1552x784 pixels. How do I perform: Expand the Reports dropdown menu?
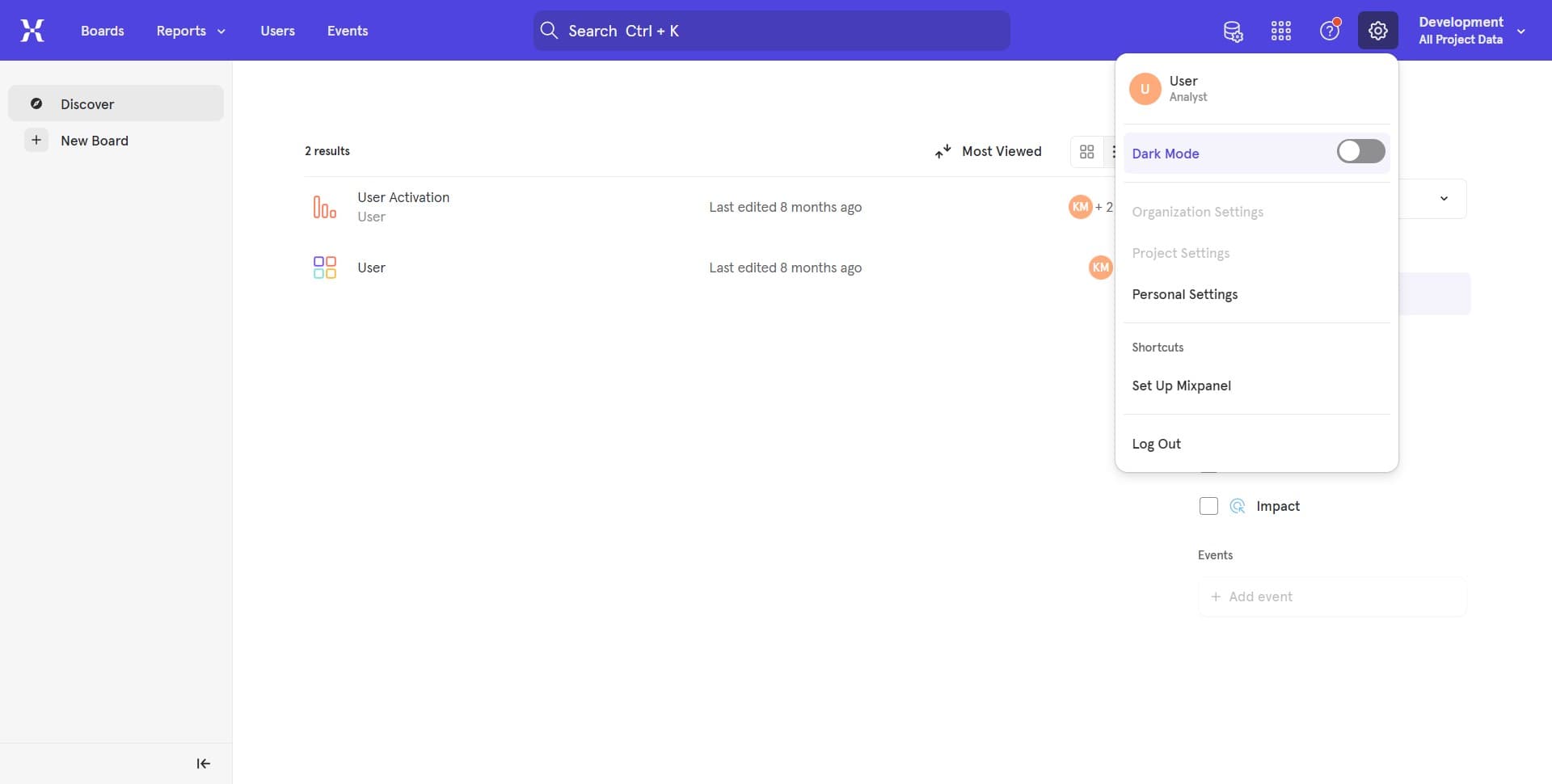191,31
